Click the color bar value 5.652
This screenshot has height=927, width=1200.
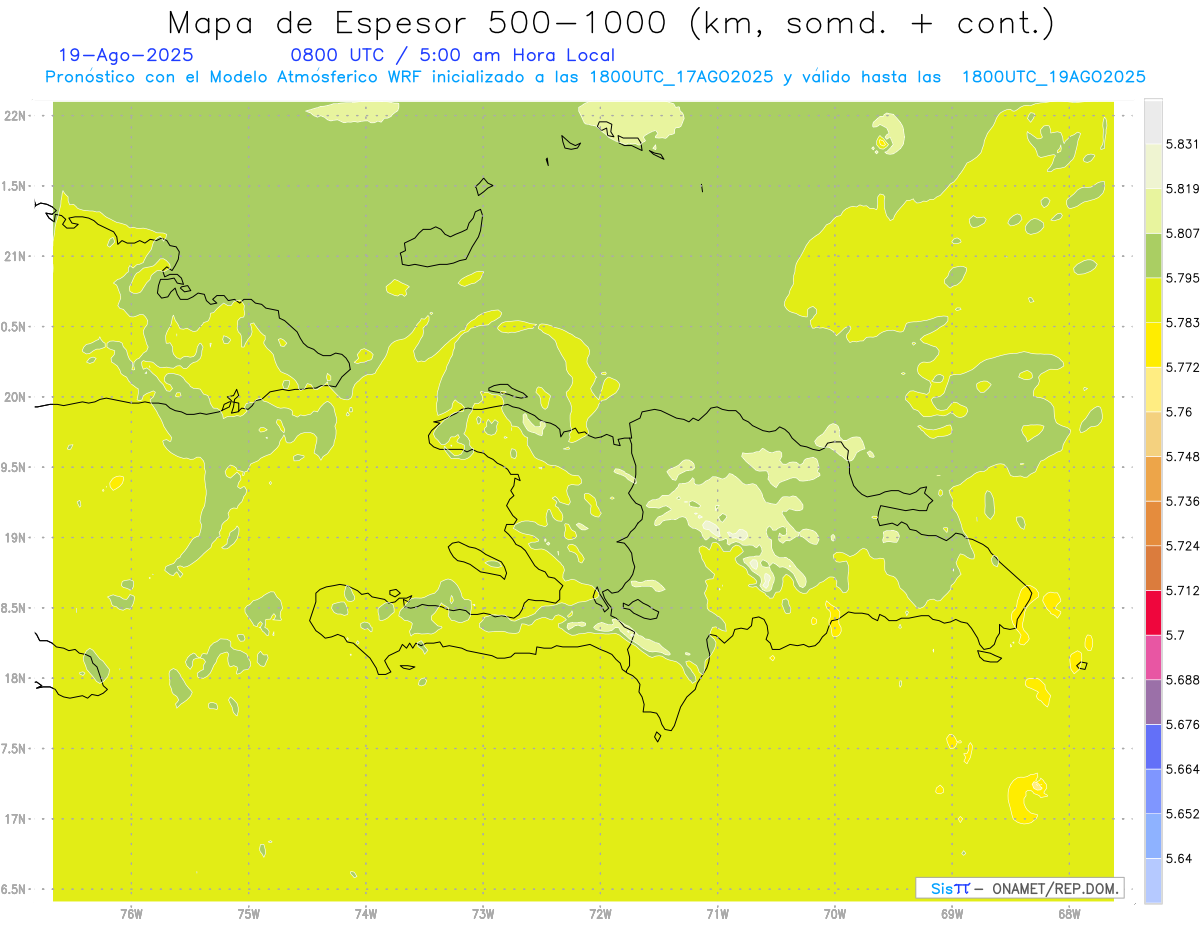click(x=1183, y=813)
